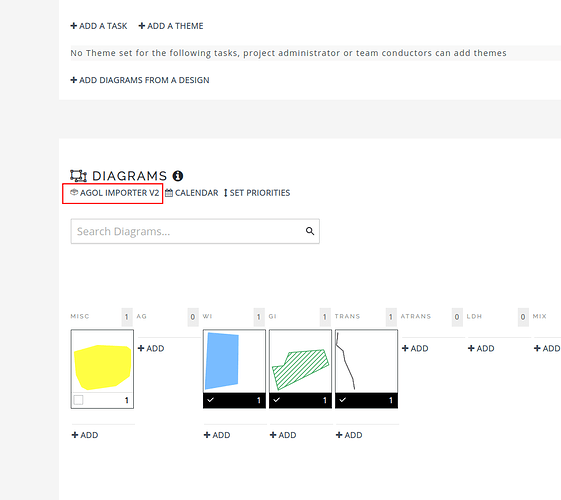The image size is (561, 500).
Task: Click the Diagrams info icon
Action: coord(178,176)
